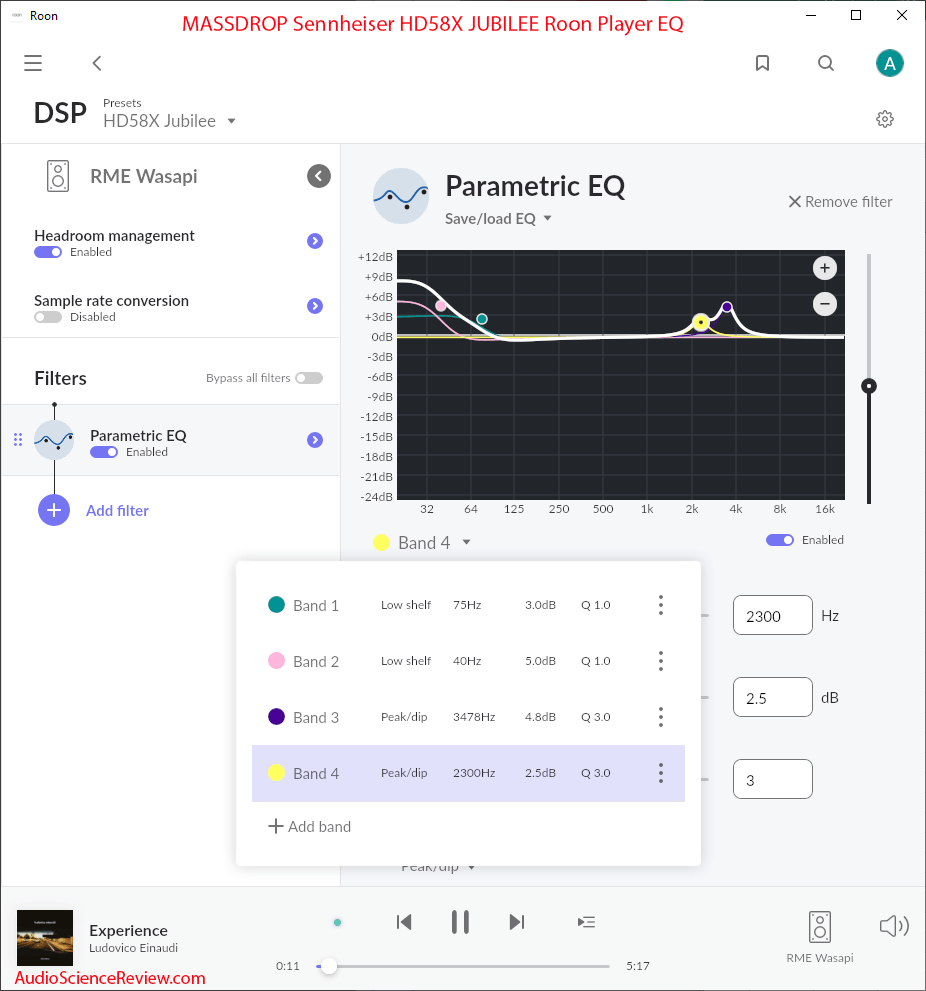Open the bookmarks icon

tap(762, 63)
